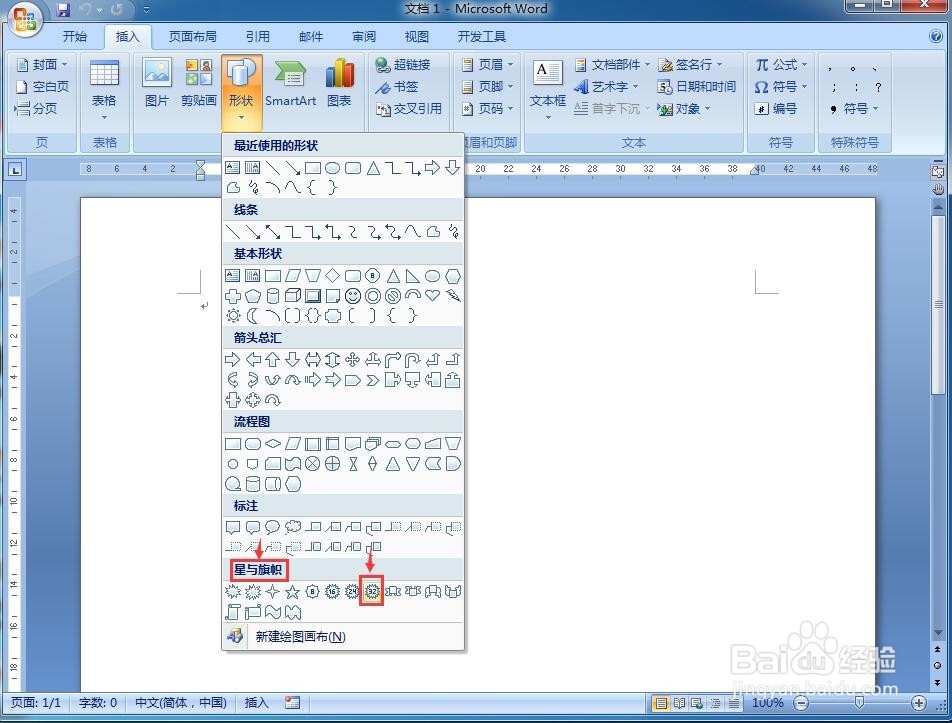Insert a Chart
The height and width of the screenshot is (723, 952).
(339, 83)
